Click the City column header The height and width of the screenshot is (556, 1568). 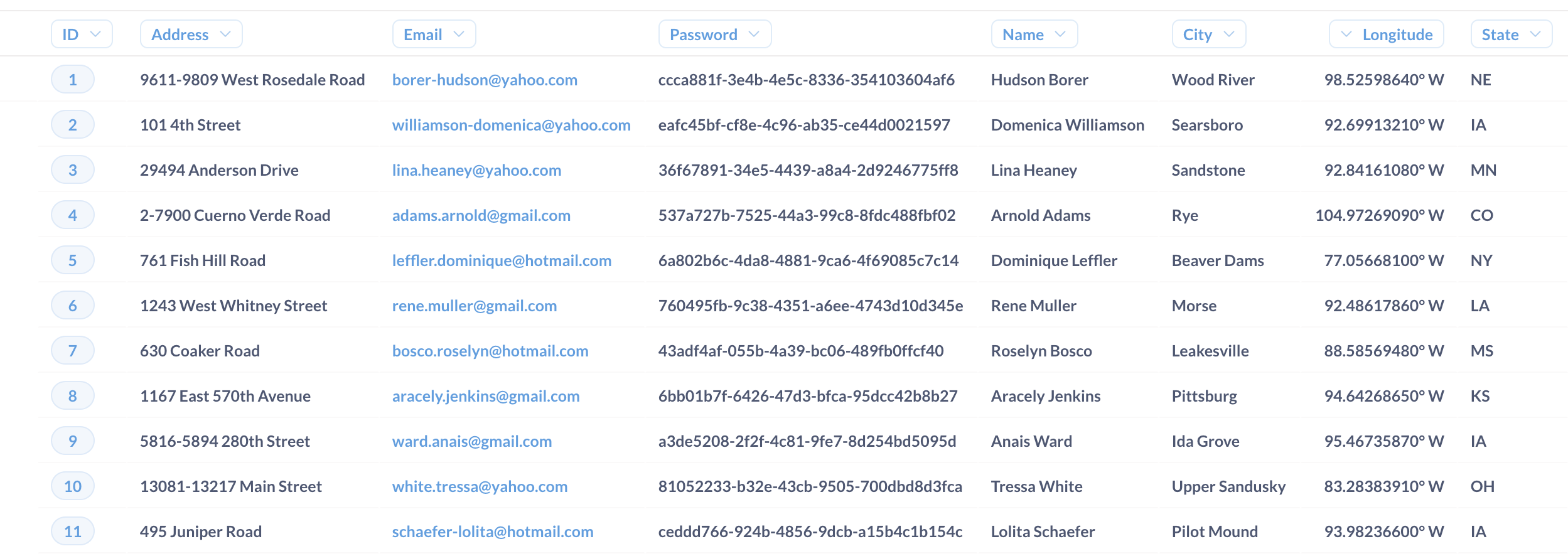(1208, 35)
